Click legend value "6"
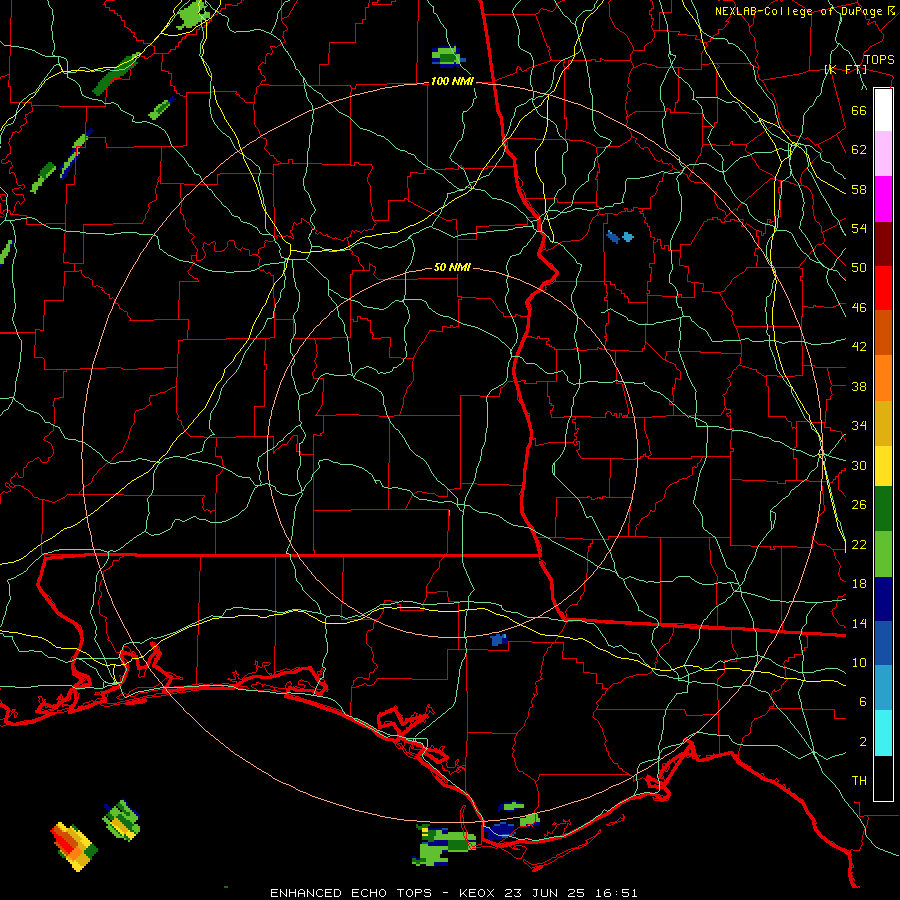The image size is (900, 900). click(863, 702)
